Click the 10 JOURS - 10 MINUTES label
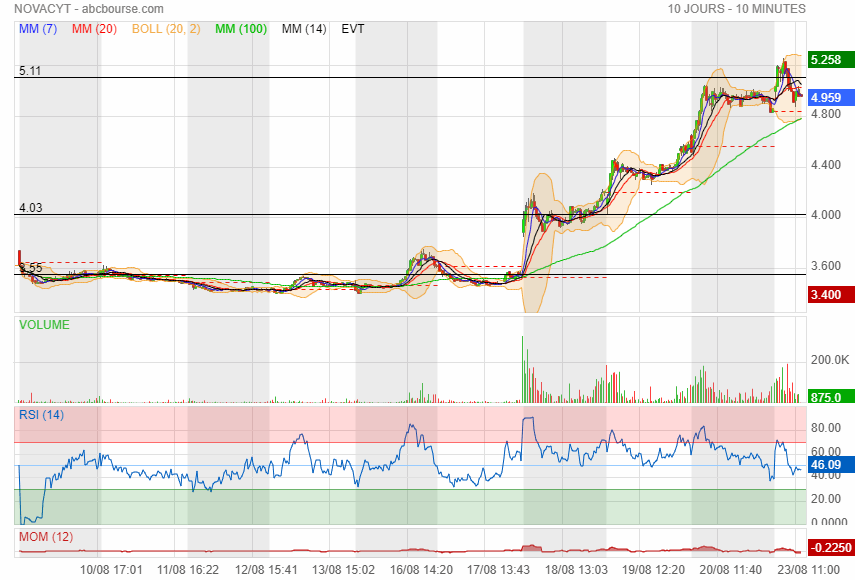This screenshot has width=855, height=580. (737, 9)
